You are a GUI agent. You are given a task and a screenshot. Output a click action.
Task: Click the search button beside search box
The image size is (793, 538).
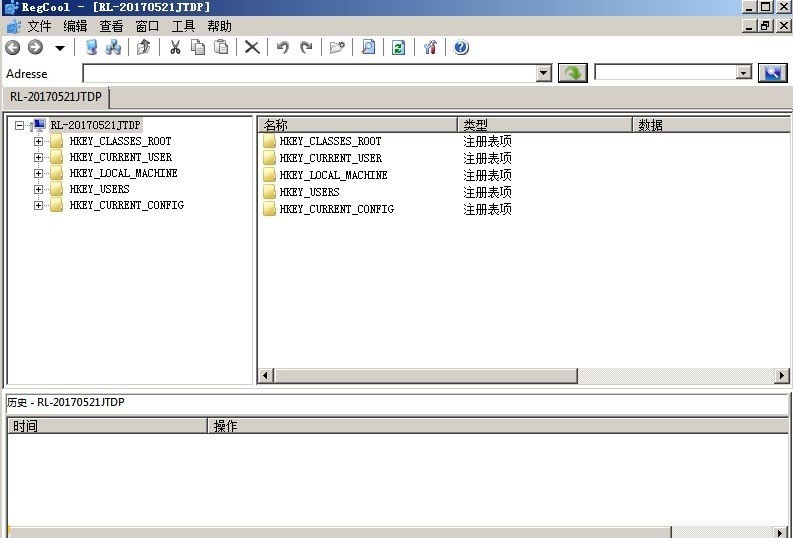[772, 73]
